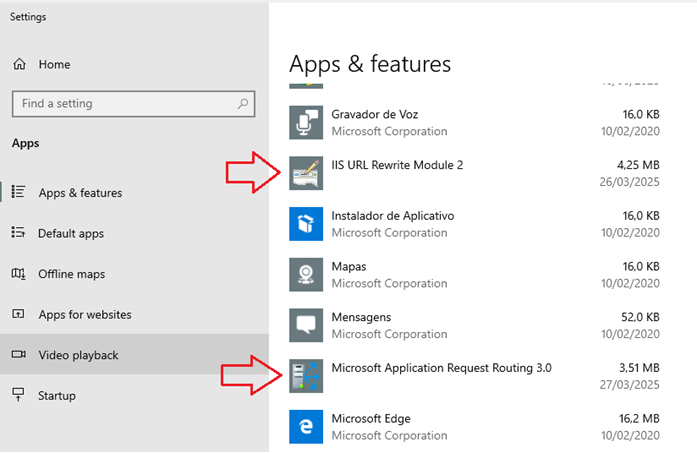Click the Mapas app icon

tap(306, 274)
